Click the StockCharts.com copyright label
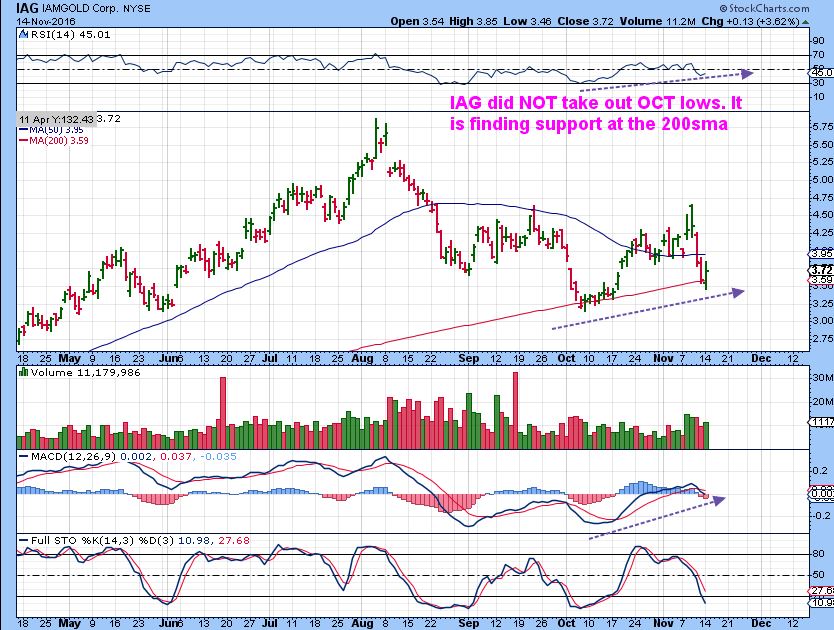834x630 pixels. 764,8
